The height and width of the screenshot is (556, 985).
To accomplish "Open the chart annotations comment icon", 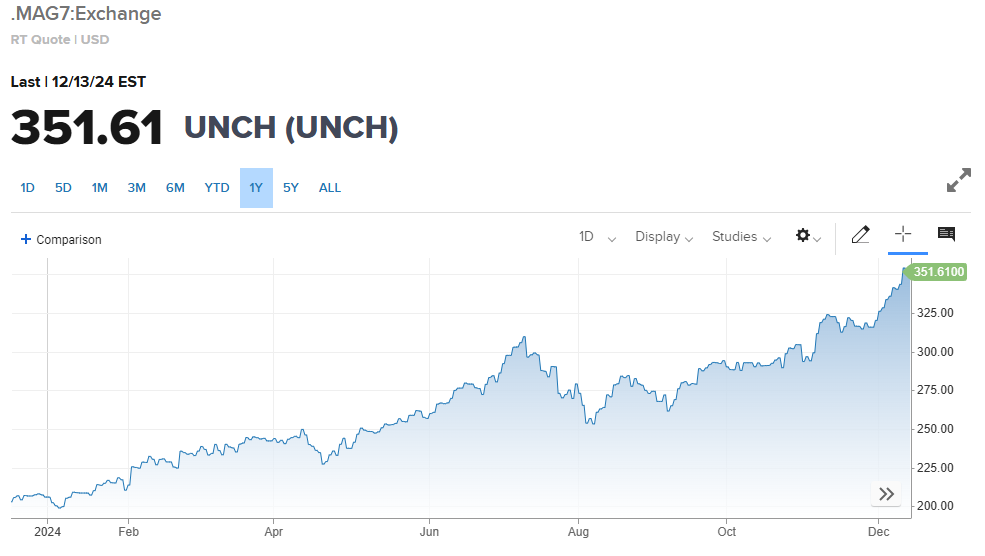I will point(946,234).
